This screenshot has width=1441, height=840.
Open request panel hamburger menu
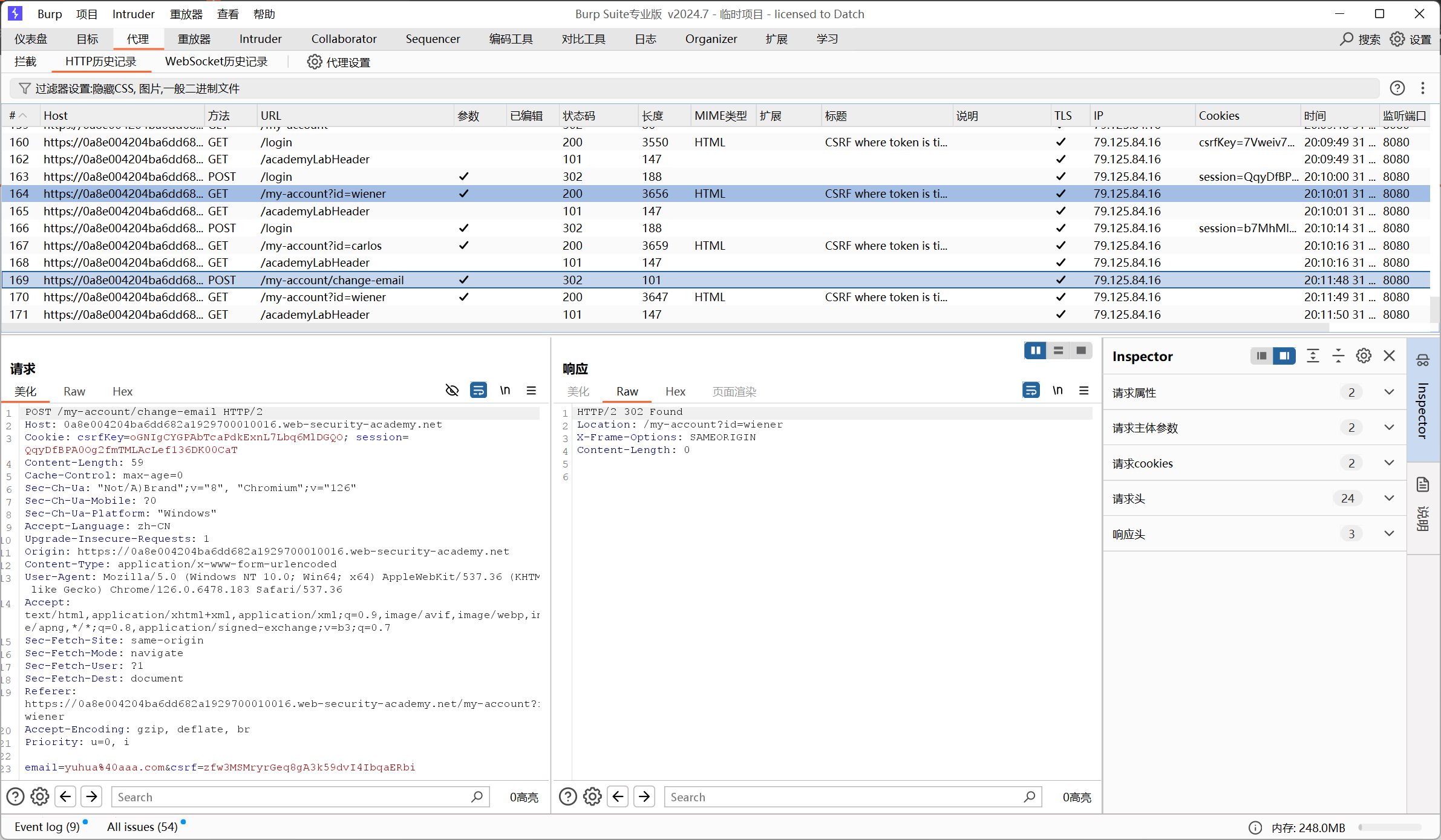531,390
